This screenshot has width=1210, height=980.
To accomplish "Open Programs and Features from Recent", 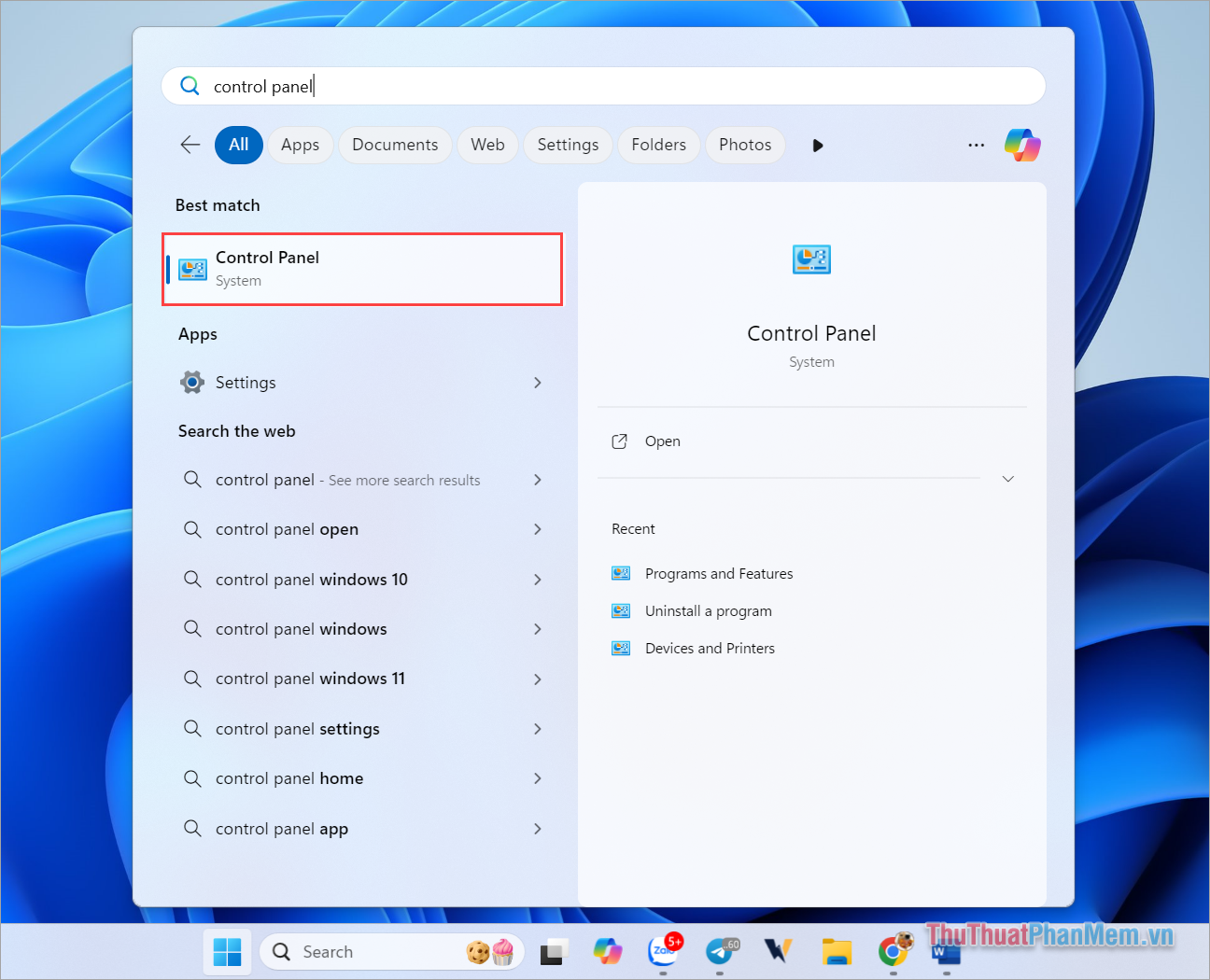I will (718, 573).
